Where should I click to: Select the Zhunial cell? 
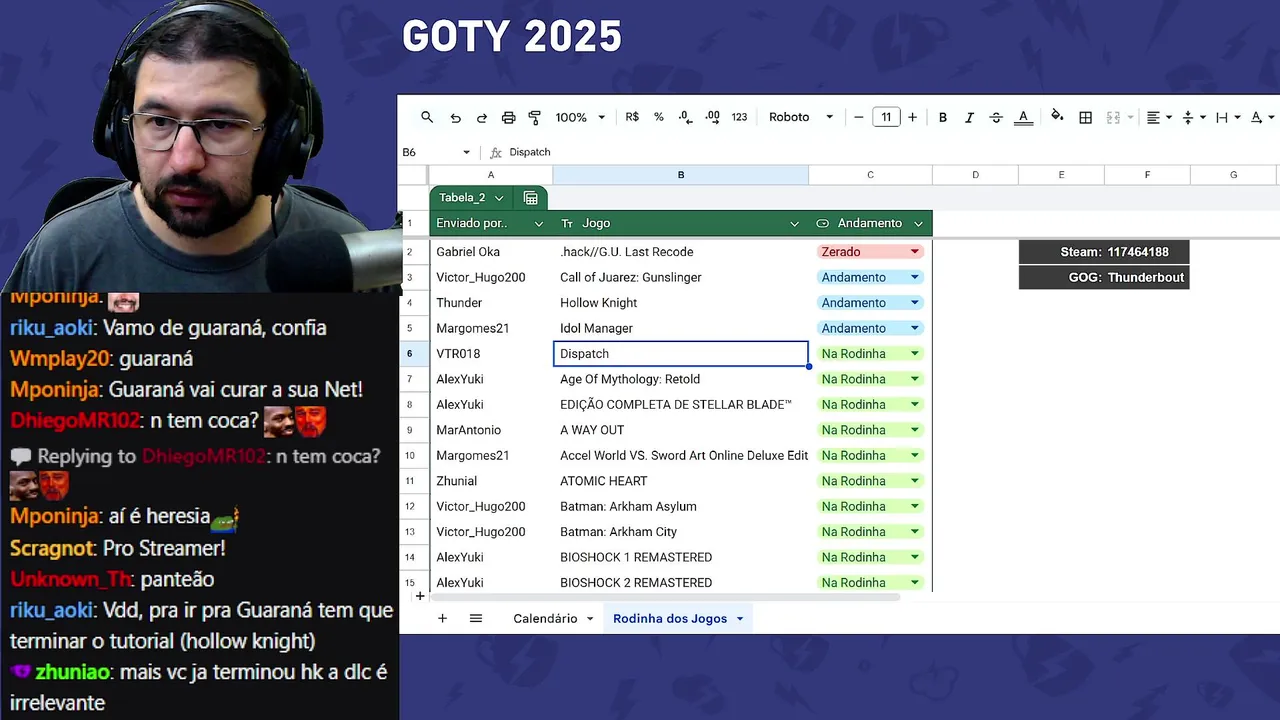(x=490, y=481)
